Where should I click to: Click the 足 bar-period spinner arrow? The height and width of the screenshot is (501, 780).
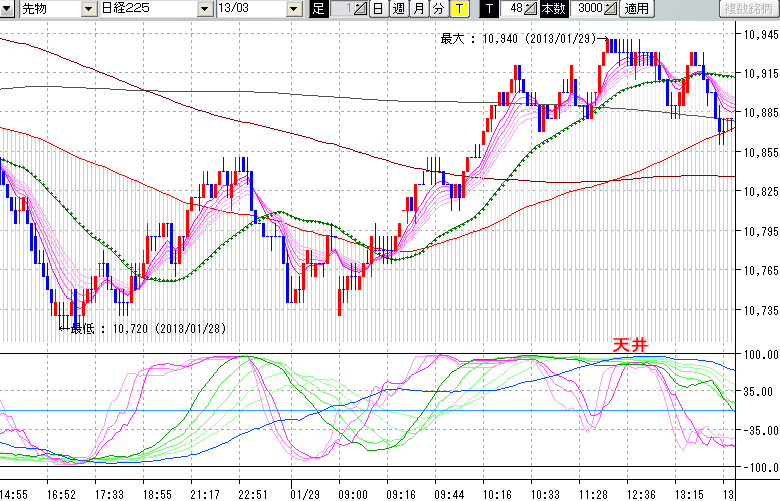tap(361, 9)
